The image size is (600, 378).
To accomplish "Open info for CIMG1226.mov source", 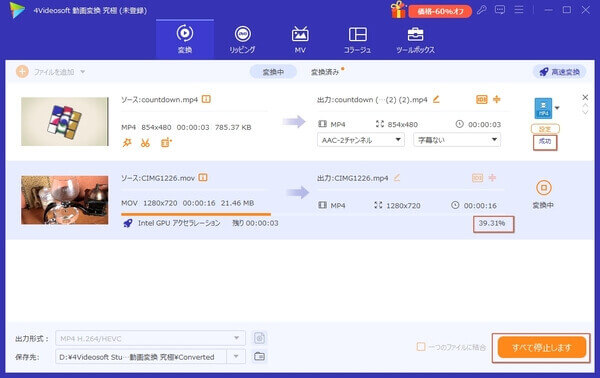I will (x=203, y=178).
